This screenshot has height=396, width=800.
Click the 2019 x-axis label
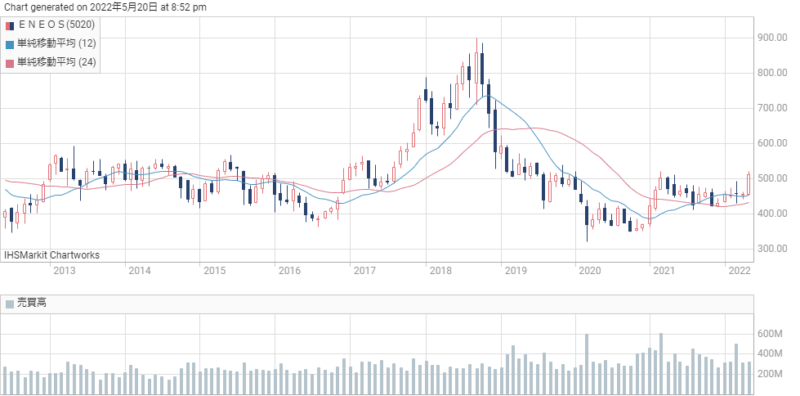515,270
